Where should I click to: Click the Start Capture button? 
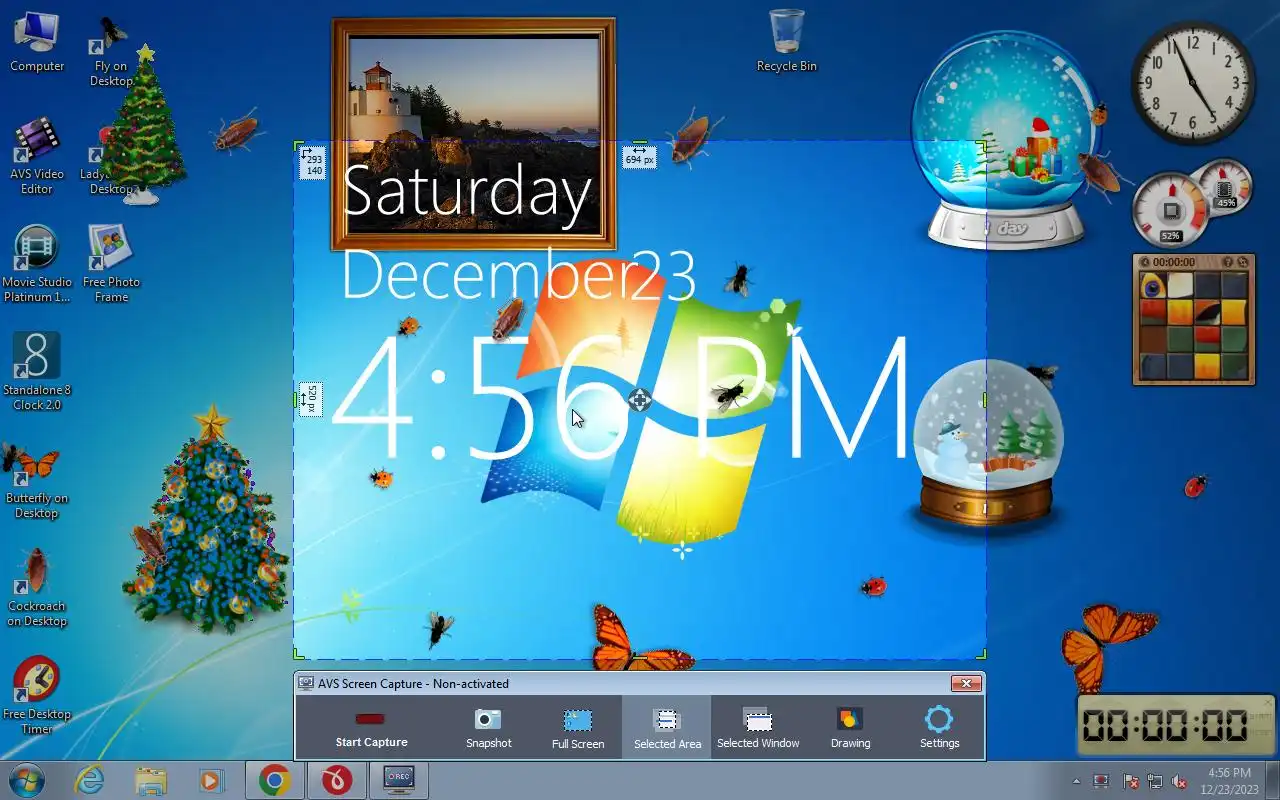tap(371, 727)
